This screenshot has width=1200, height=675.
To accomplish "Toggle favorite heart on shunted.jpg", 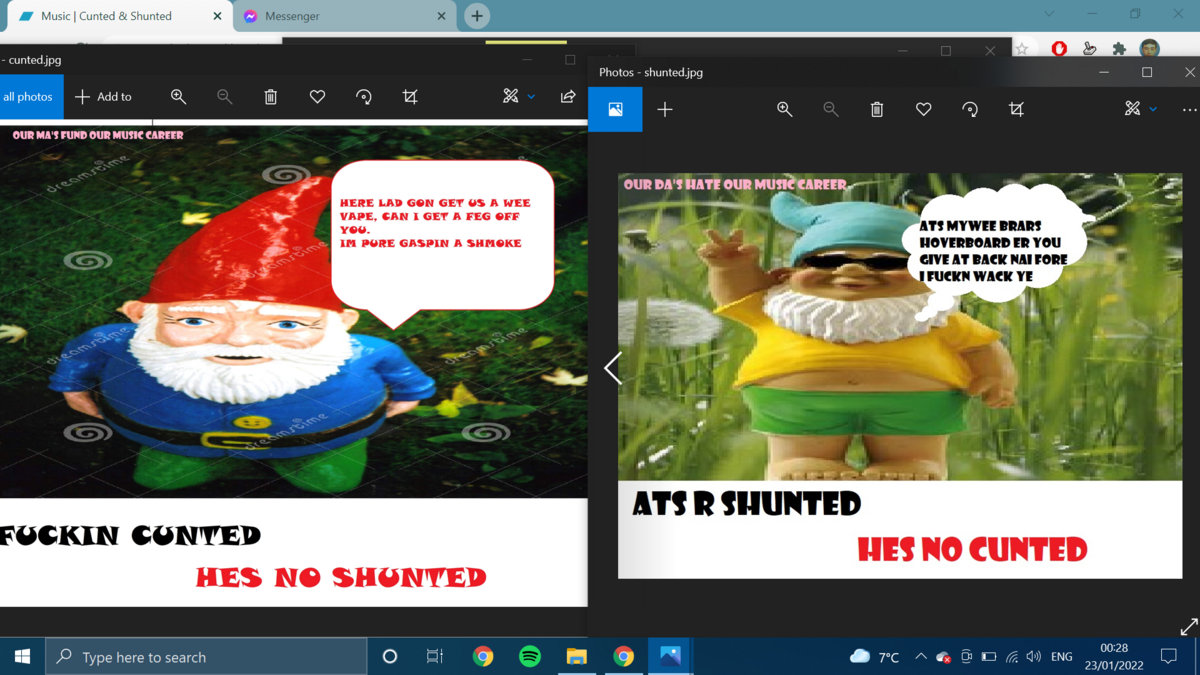I will (923, 109).
